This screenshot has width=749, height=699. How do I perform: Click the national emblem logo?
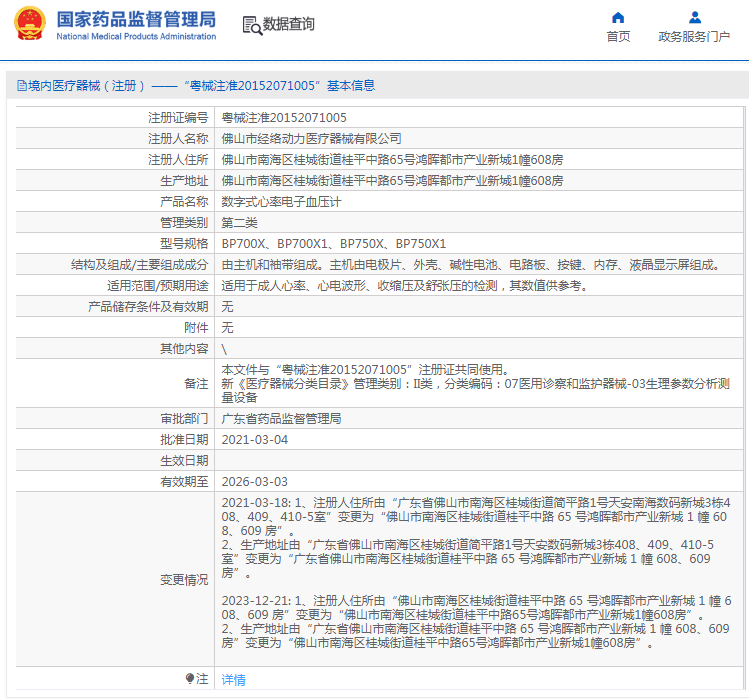point(30,23)
